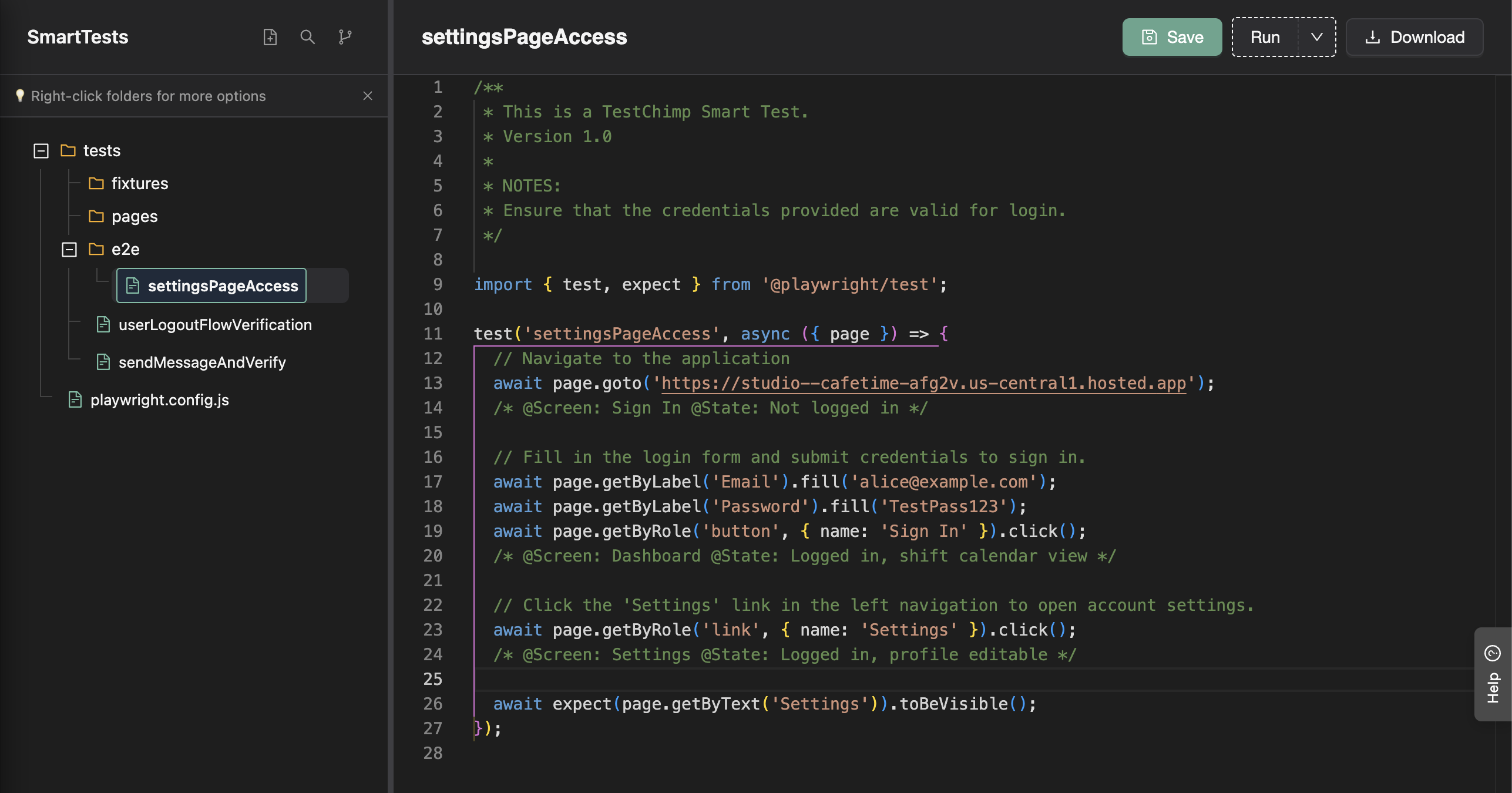Image resolution: width=1512 pixels, height=793 pixels.
Task: Click the folder icon next to fixtures
Action: (x=96, y=183)
